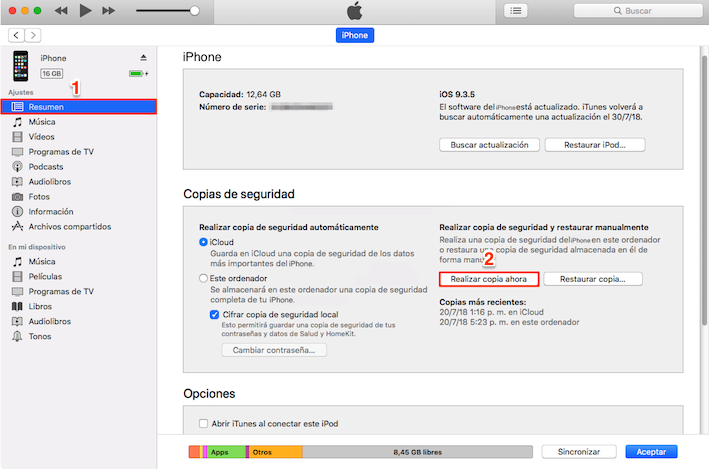
Task: Open Resumen in the Ajustes sidebar
Action: pyautogui.click(x=79, y=107)
